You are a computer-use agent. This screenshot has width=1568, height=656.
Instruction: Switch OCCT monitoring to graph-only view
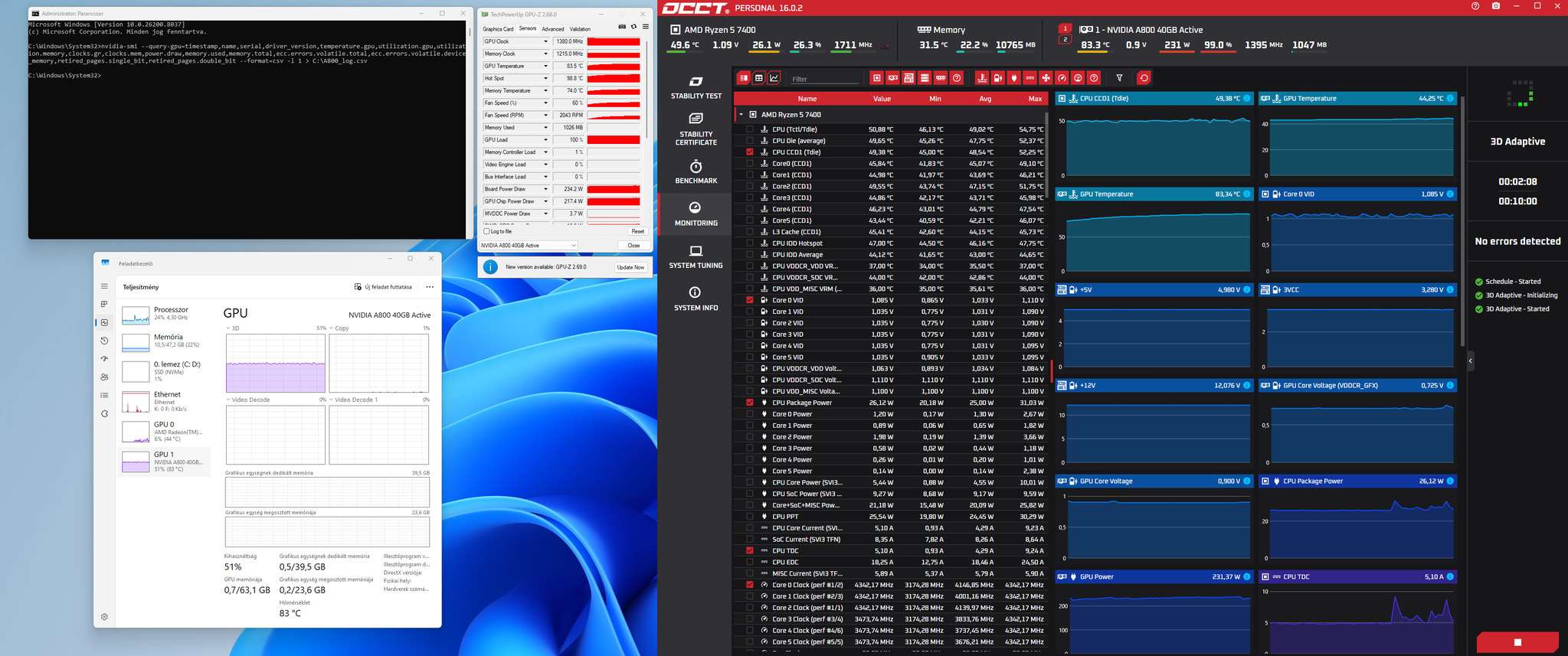click(x=774, y=78)
